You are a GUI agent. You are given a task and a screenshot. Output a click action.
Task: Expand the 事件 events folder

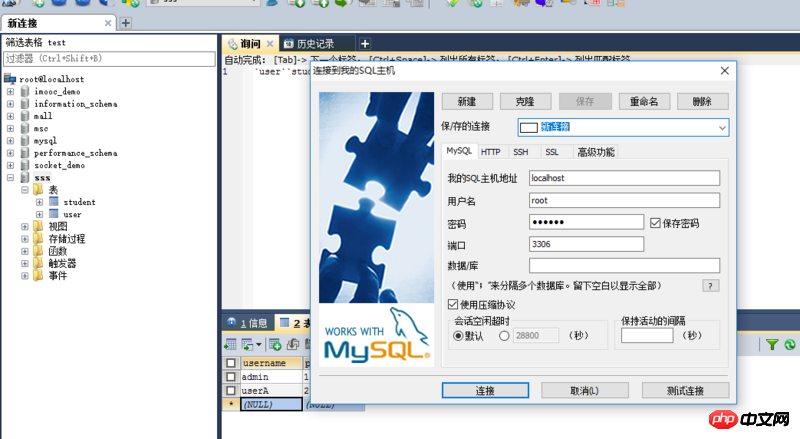coord(24,276)
